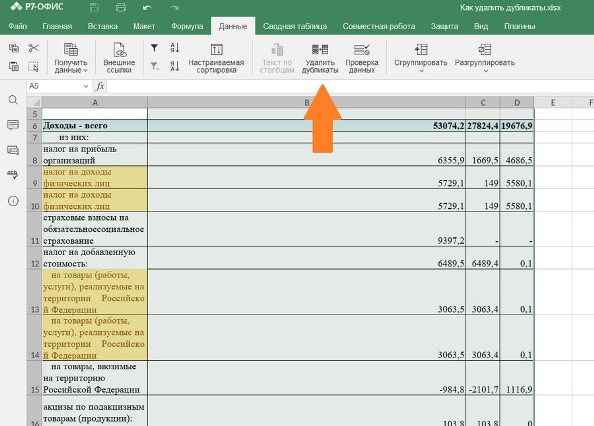Click inside the formula bar input
The image size is (594, 426).
pyautogui.click(x=350, y=86)
